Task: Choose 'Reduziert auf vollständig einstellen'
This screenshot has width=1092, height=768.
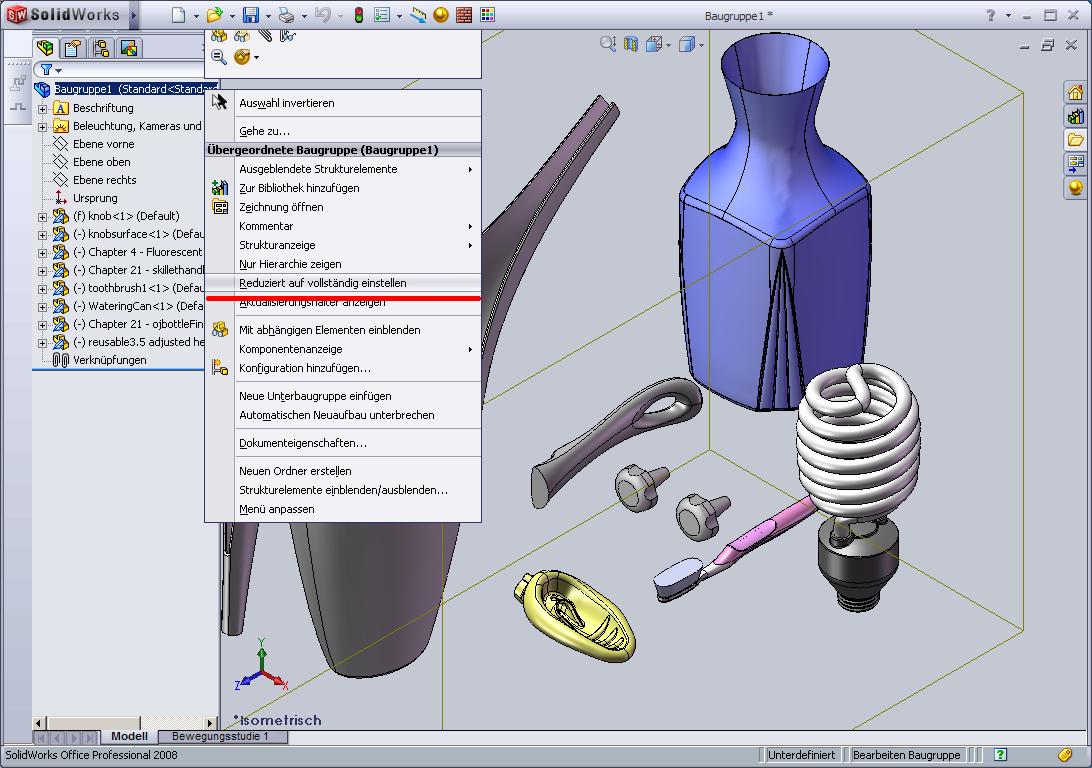Action: 322,283
